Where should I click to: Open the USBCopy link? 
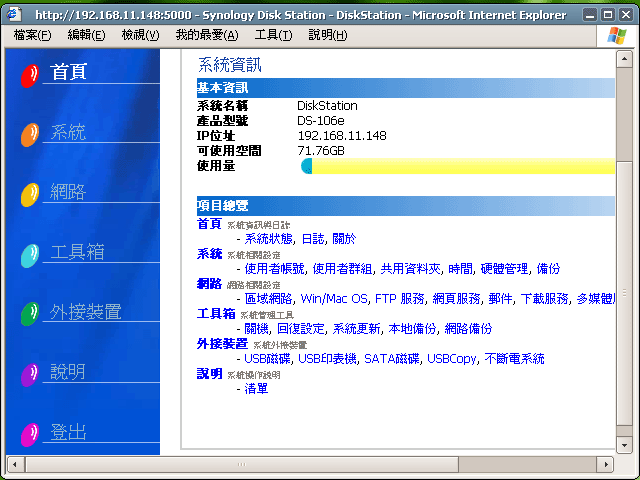(x=452, y=359)
